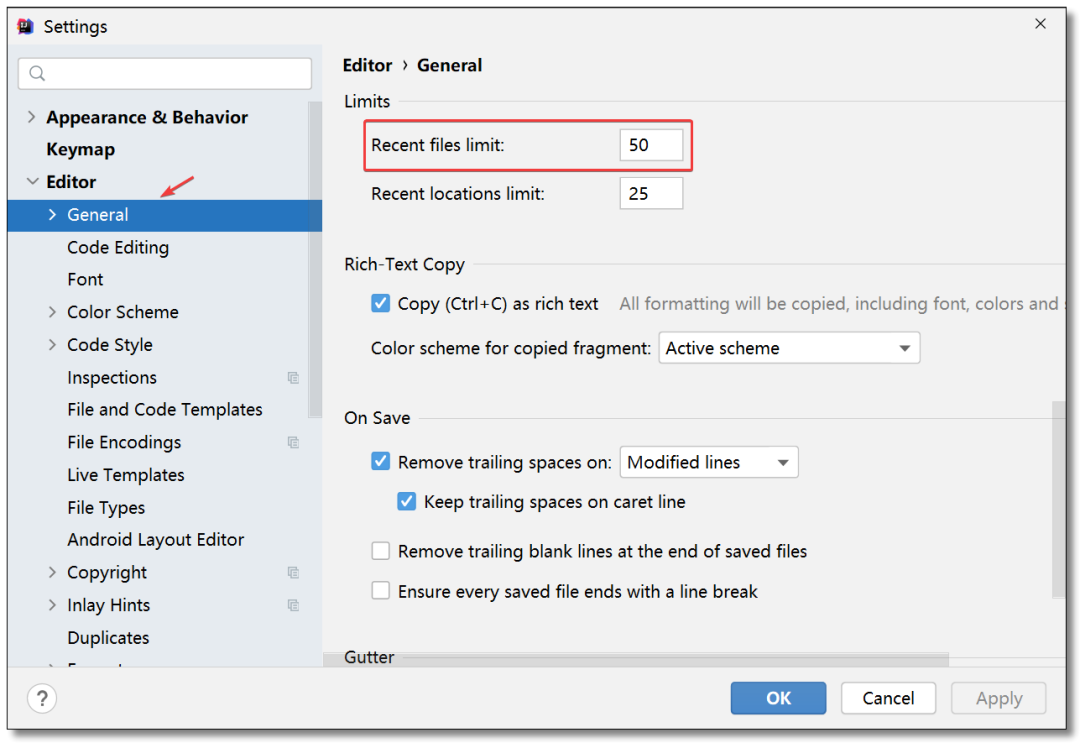The width and height of the screenshot is (1080, 743).
Task: Click the project-level icon beside Inlay Hints
Action: point(293,605)
